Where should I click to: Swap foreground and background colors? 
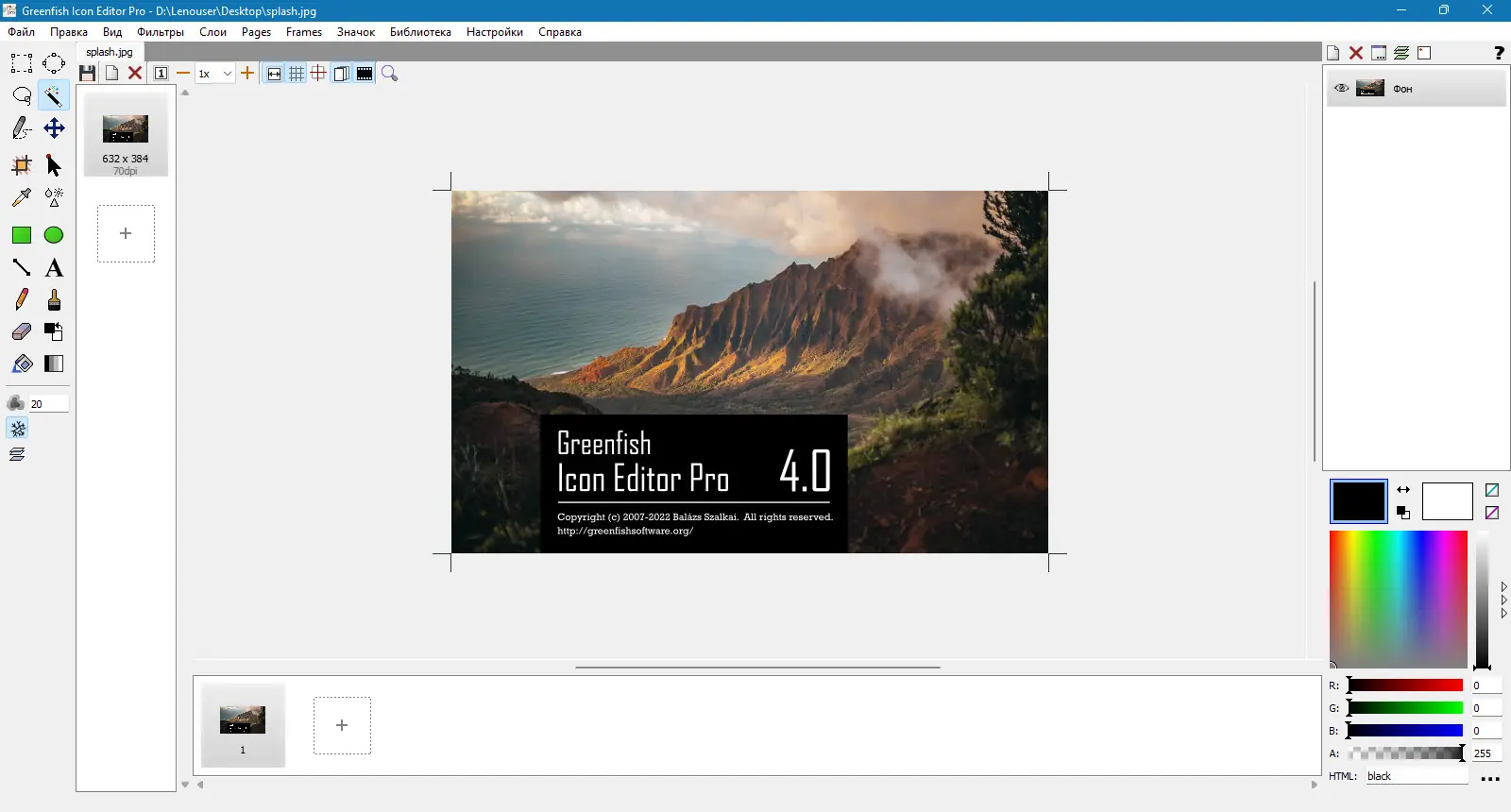click(1403, 490)
